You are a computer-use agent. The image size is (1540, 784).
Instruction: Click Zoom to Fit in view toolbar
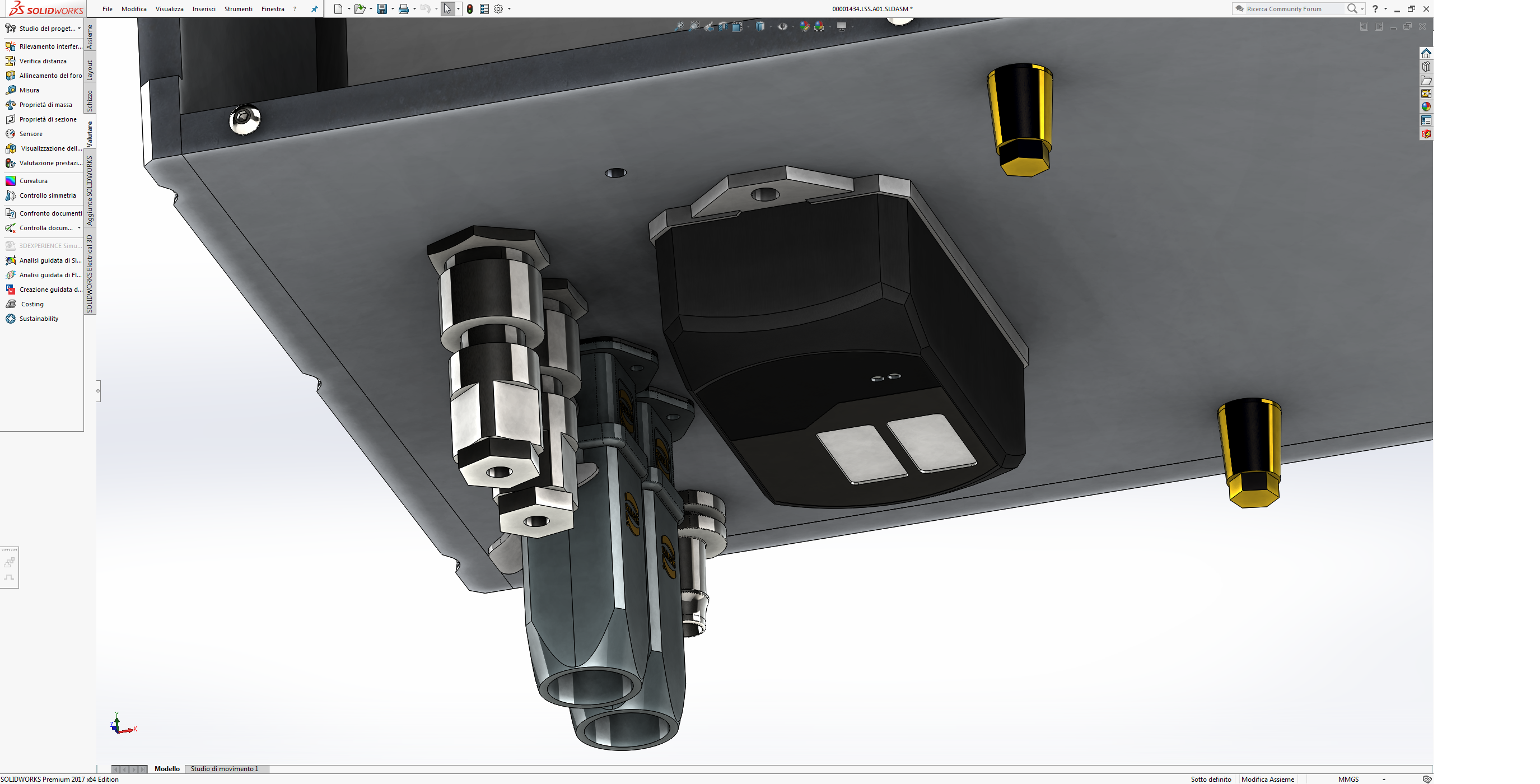click(x=680, y=26)
